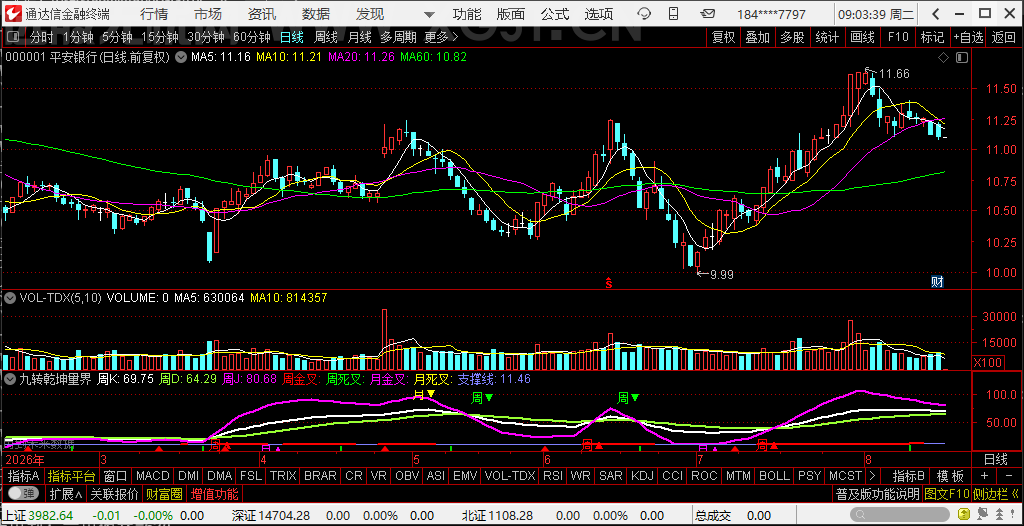Image resolution: width=1024 pixels, height=526 pixels.
Task: Toggle 画线 drawing tools
Action: [x=862, y=38]
